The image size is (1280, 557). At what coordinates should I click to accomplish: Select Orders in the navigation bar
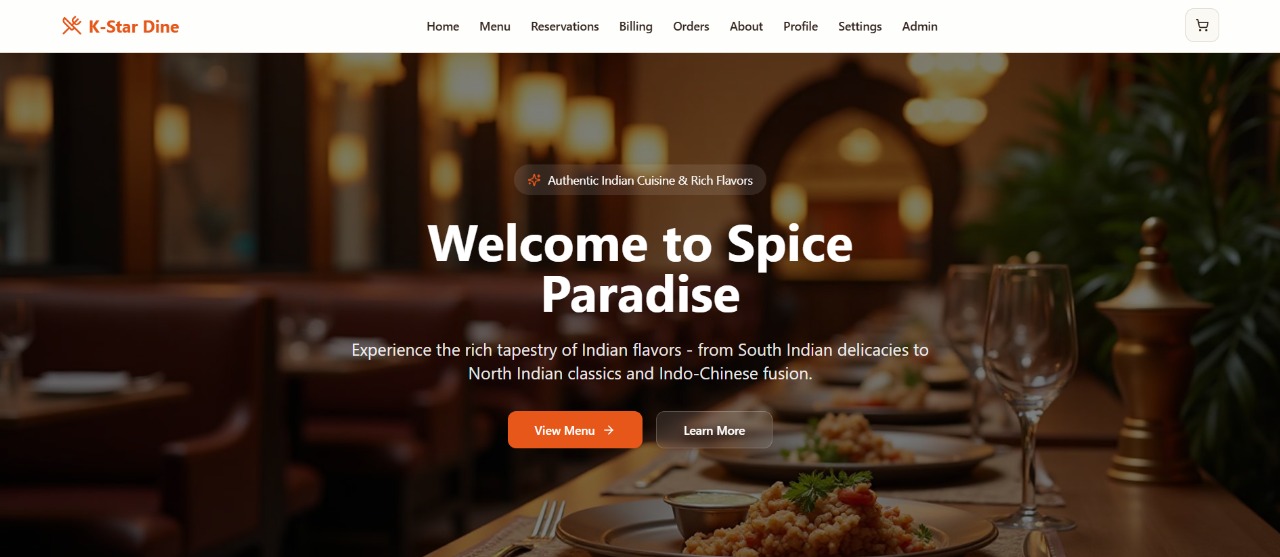pyautogui.click(x=691, y=27)
